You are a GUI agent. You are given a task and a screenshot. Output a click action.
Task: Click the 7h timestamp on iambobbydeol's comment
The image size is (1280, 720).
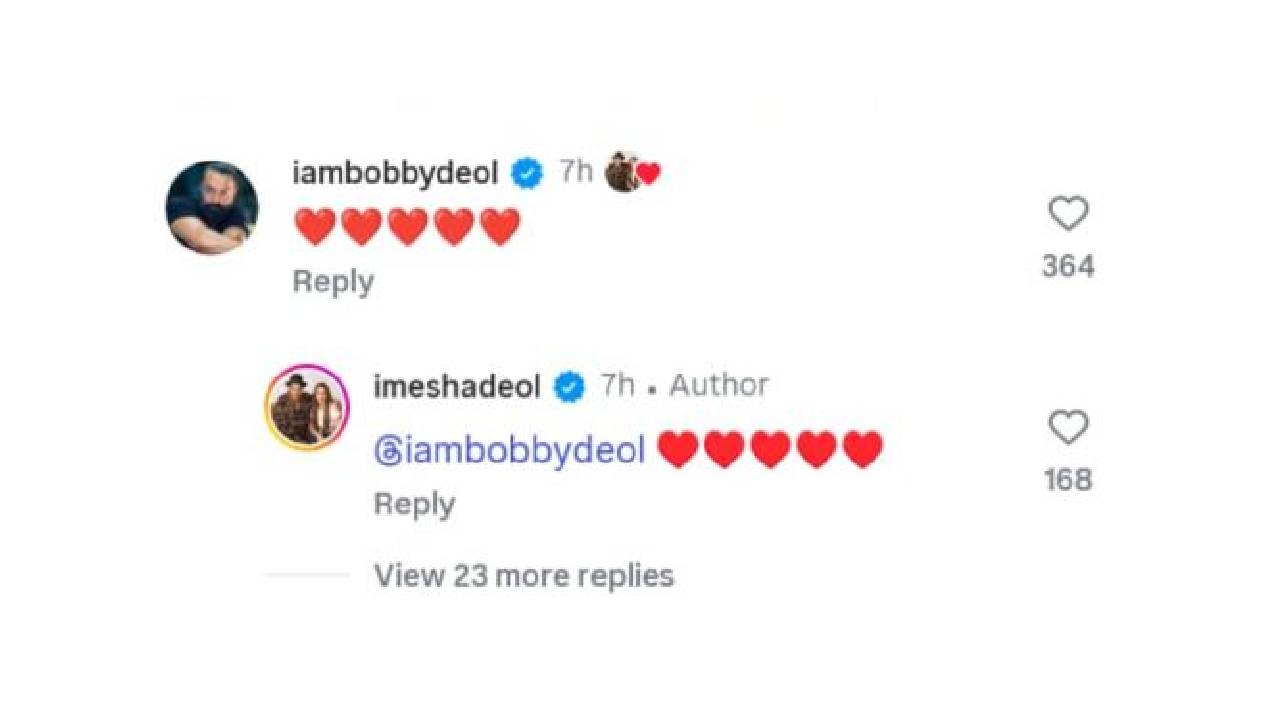(576, 172)
